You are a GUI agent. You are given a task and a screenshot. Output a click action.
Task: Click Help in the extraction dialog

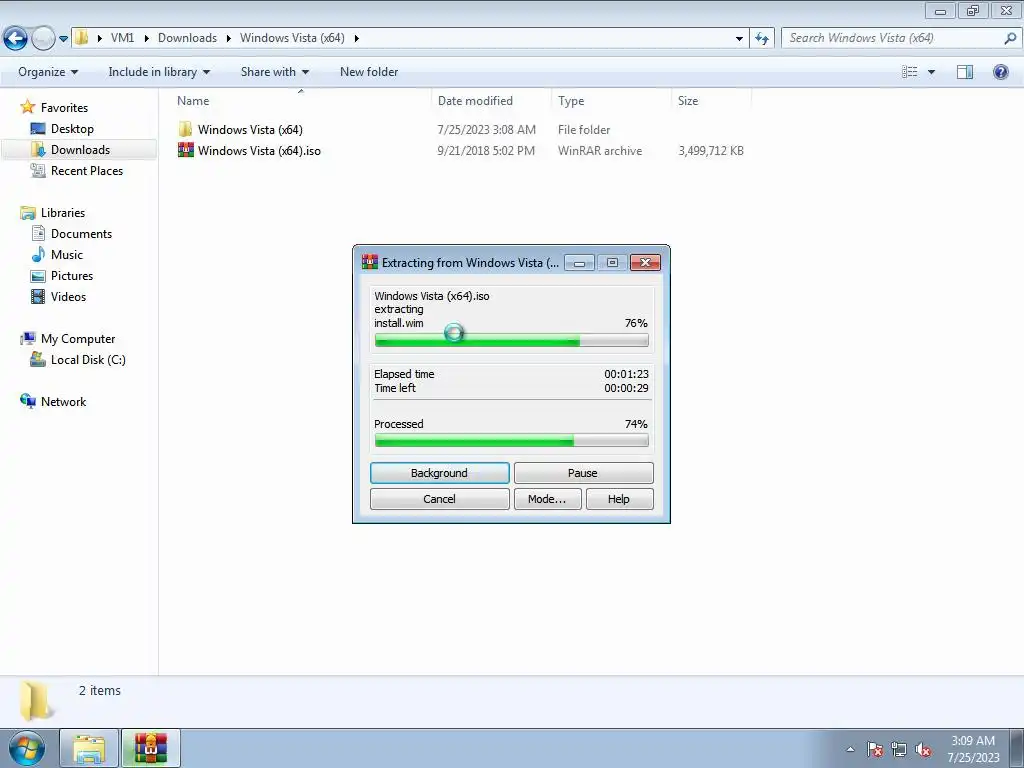pyautogui.click(x=620, y=499)
